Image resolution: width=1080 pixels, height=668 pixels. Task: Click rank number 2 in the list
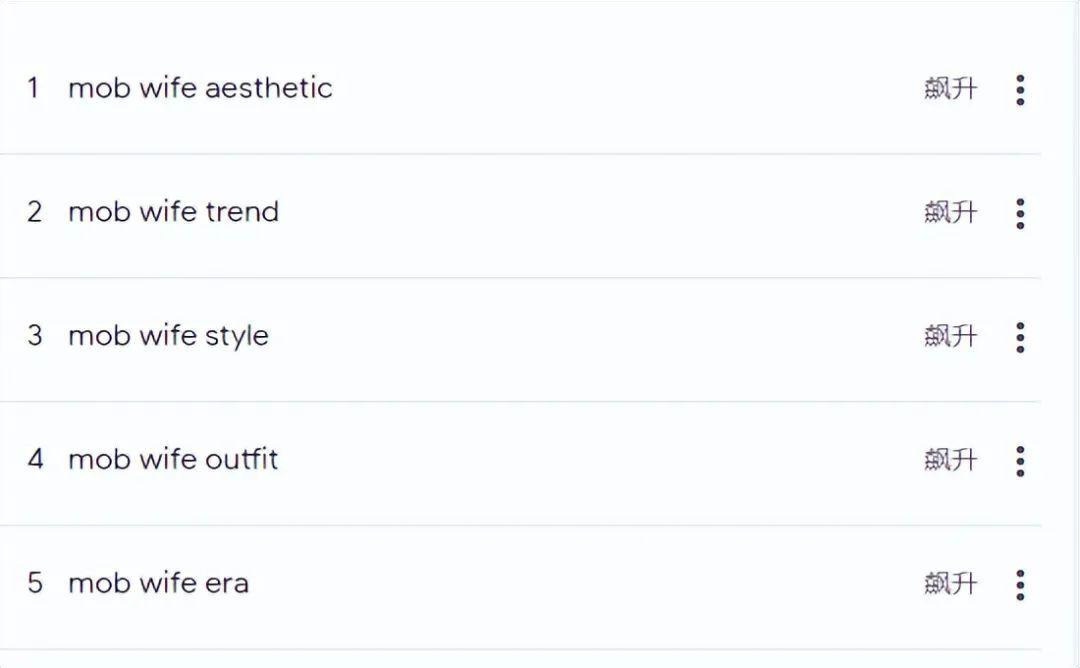[x=34, y=212]
